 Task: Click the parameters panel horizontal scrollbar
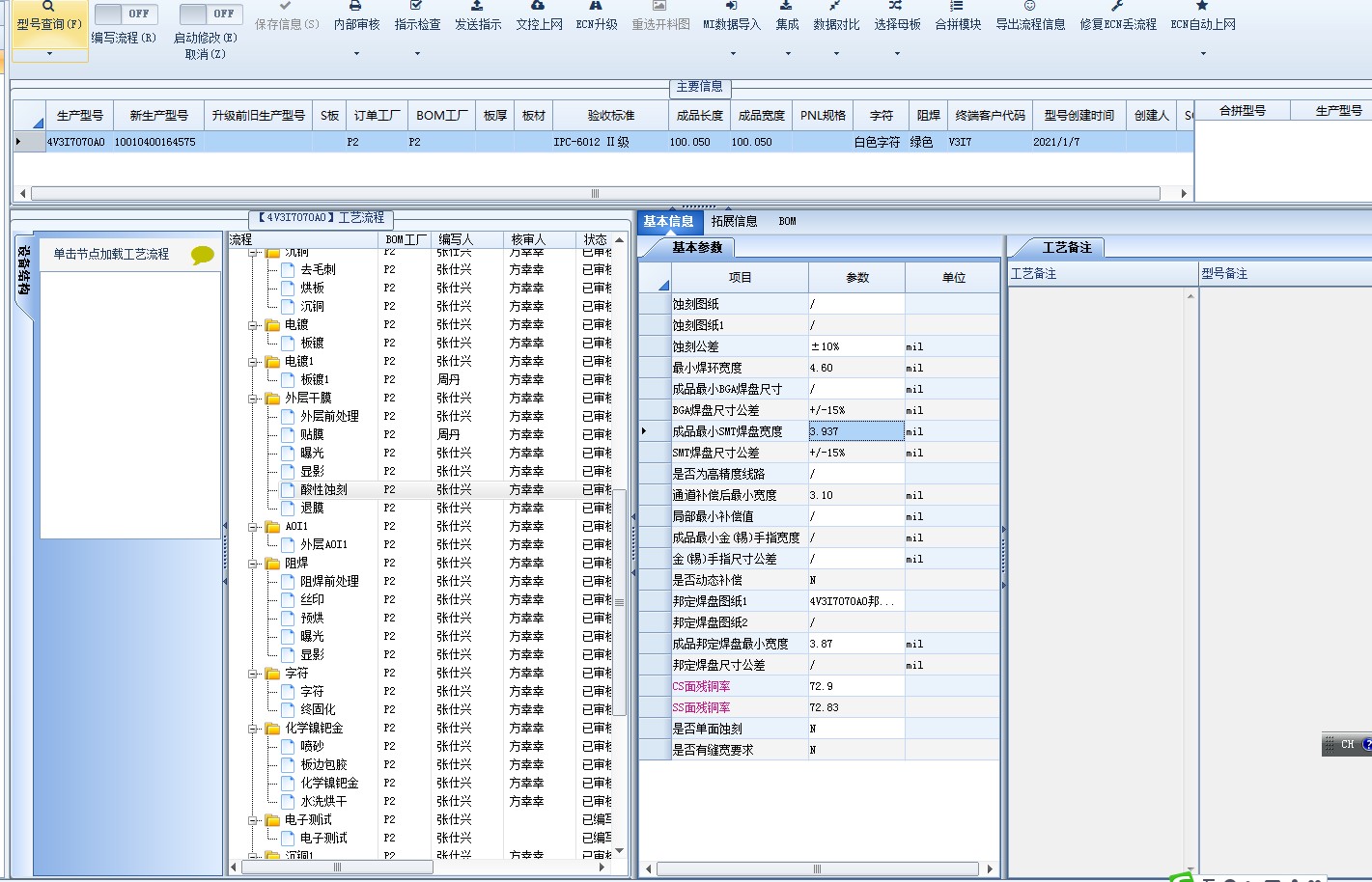coord(818,868)
